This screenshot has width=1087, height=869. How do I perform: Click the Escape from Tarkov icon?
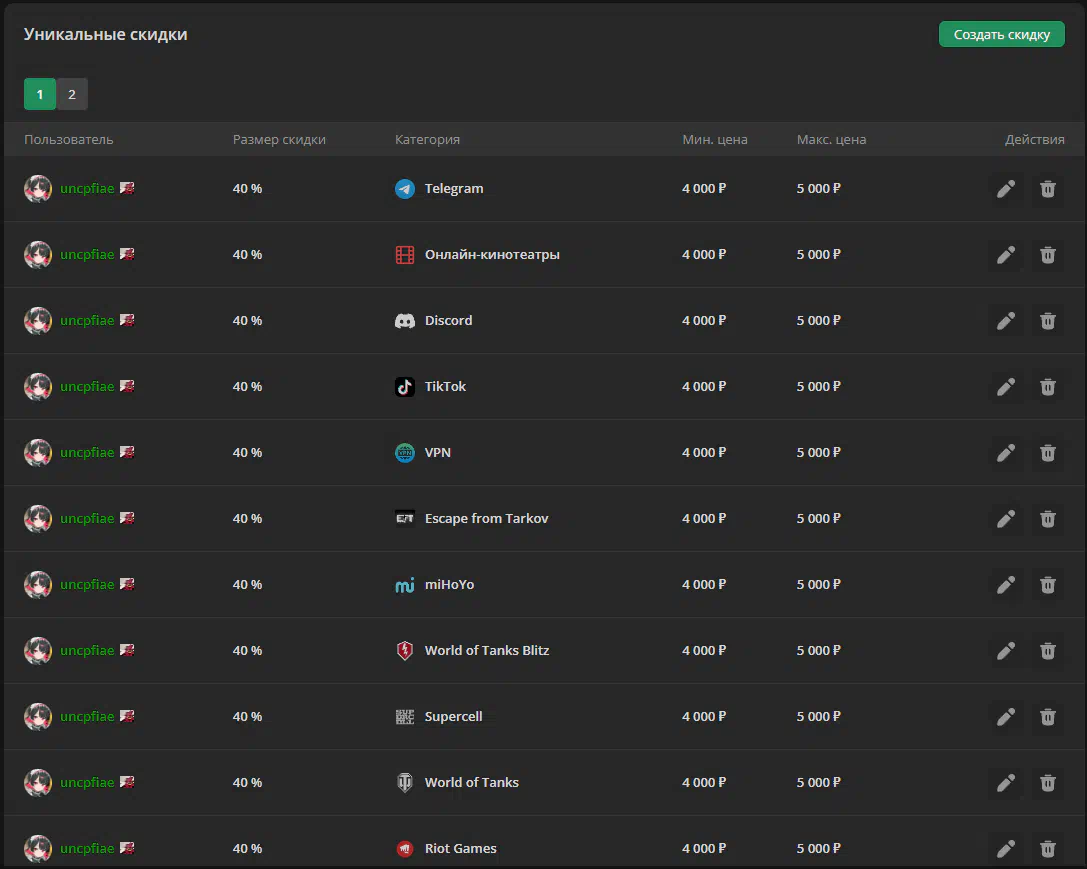tap(405, 518)
